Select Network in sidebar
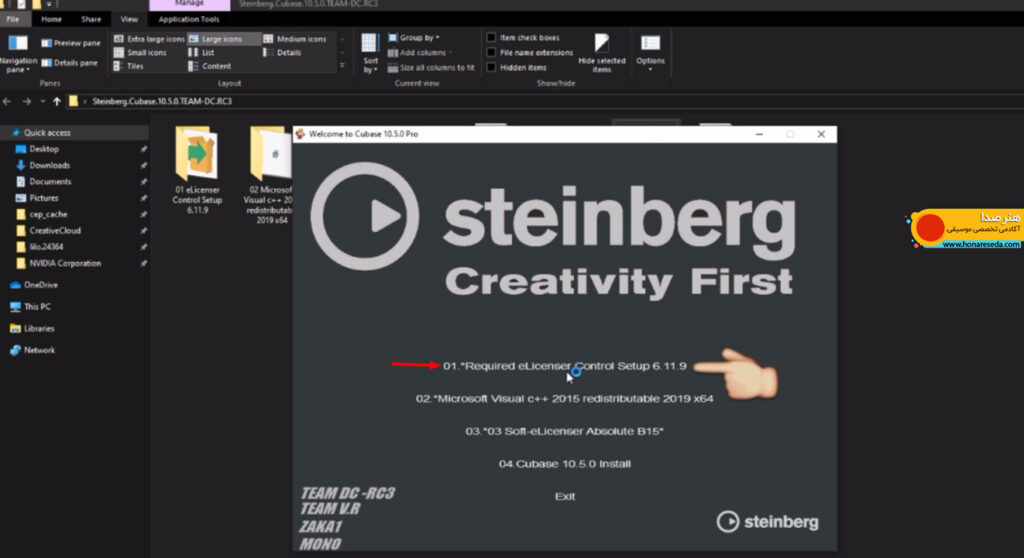1024x558 pixels. [39, 350]
